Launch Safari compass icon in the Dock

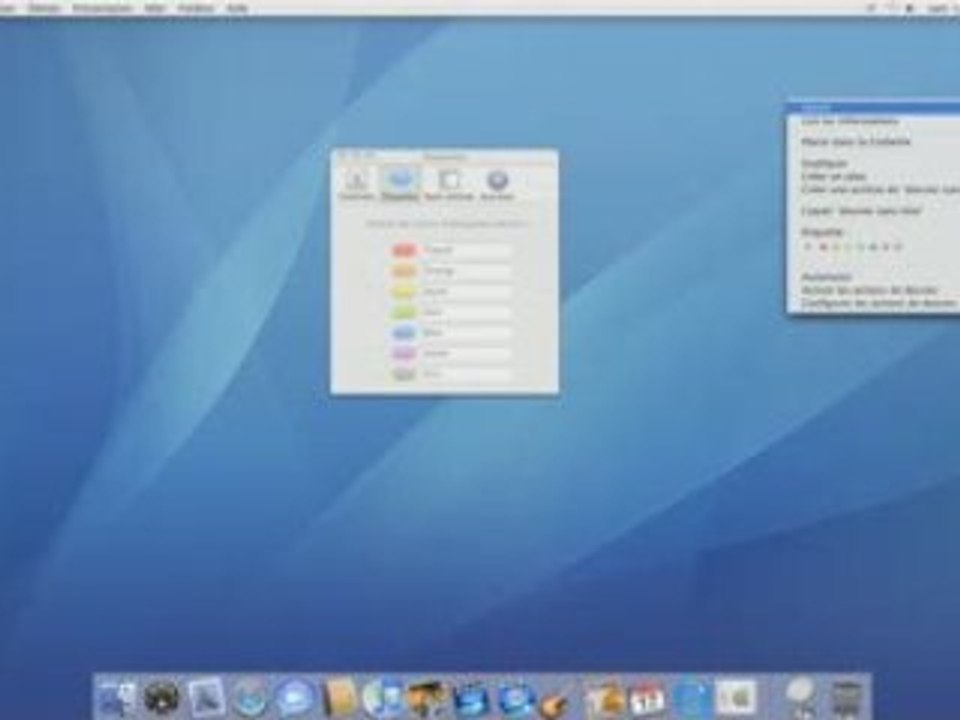pyautogui.click(x=250, y=698)
